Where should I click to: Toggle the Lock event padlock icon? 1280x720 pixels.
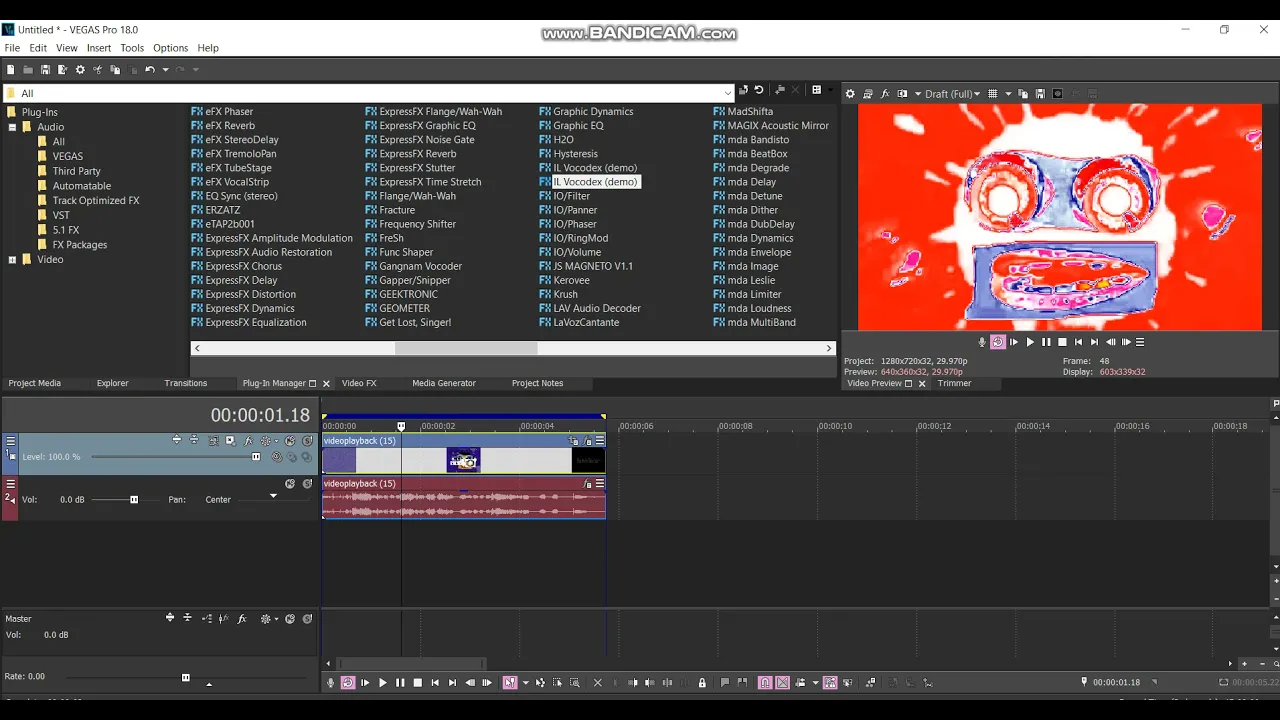click(702, 683)
